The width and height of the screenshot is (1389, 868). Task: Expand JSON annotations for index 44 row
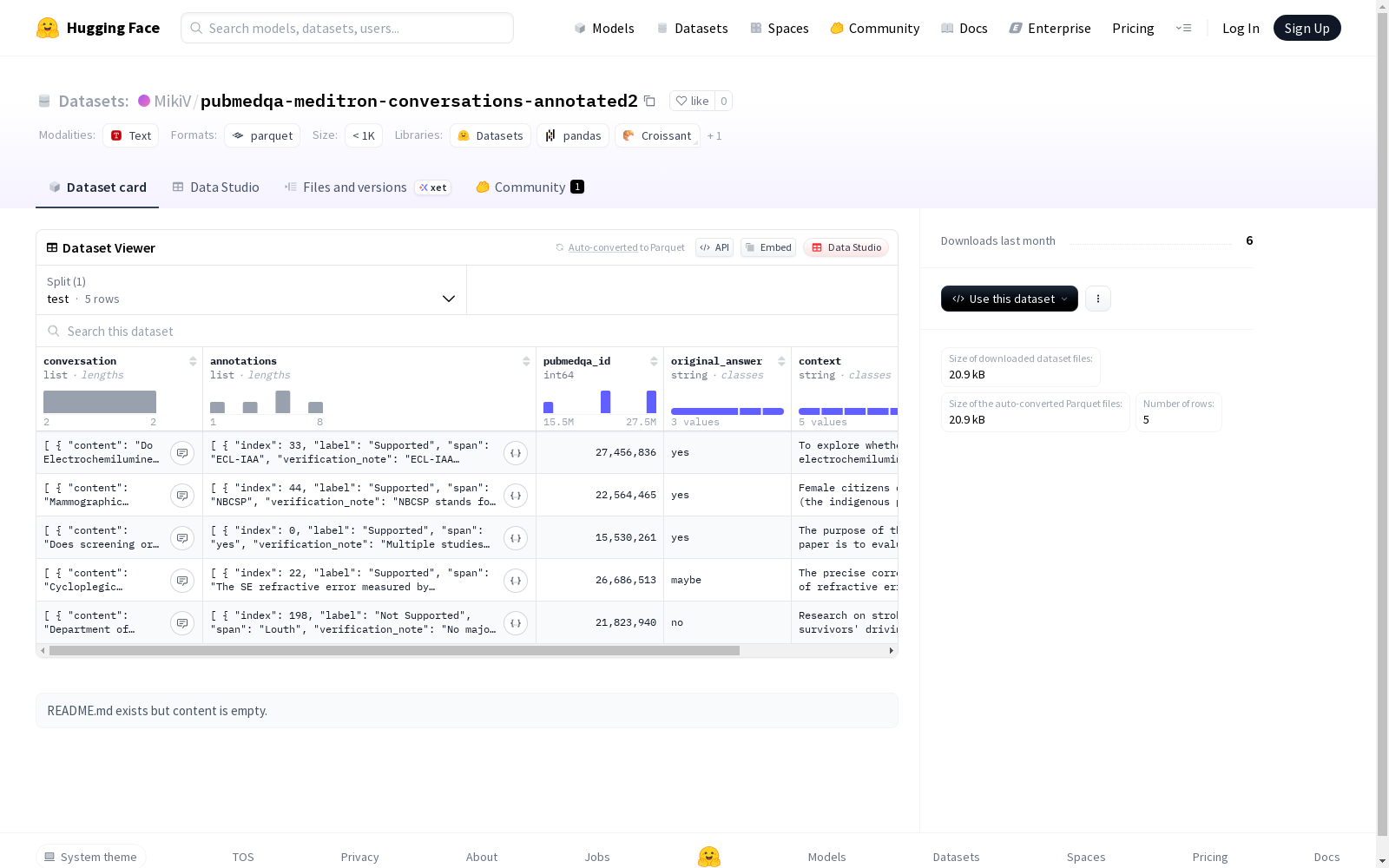click(x=516, y=496)
